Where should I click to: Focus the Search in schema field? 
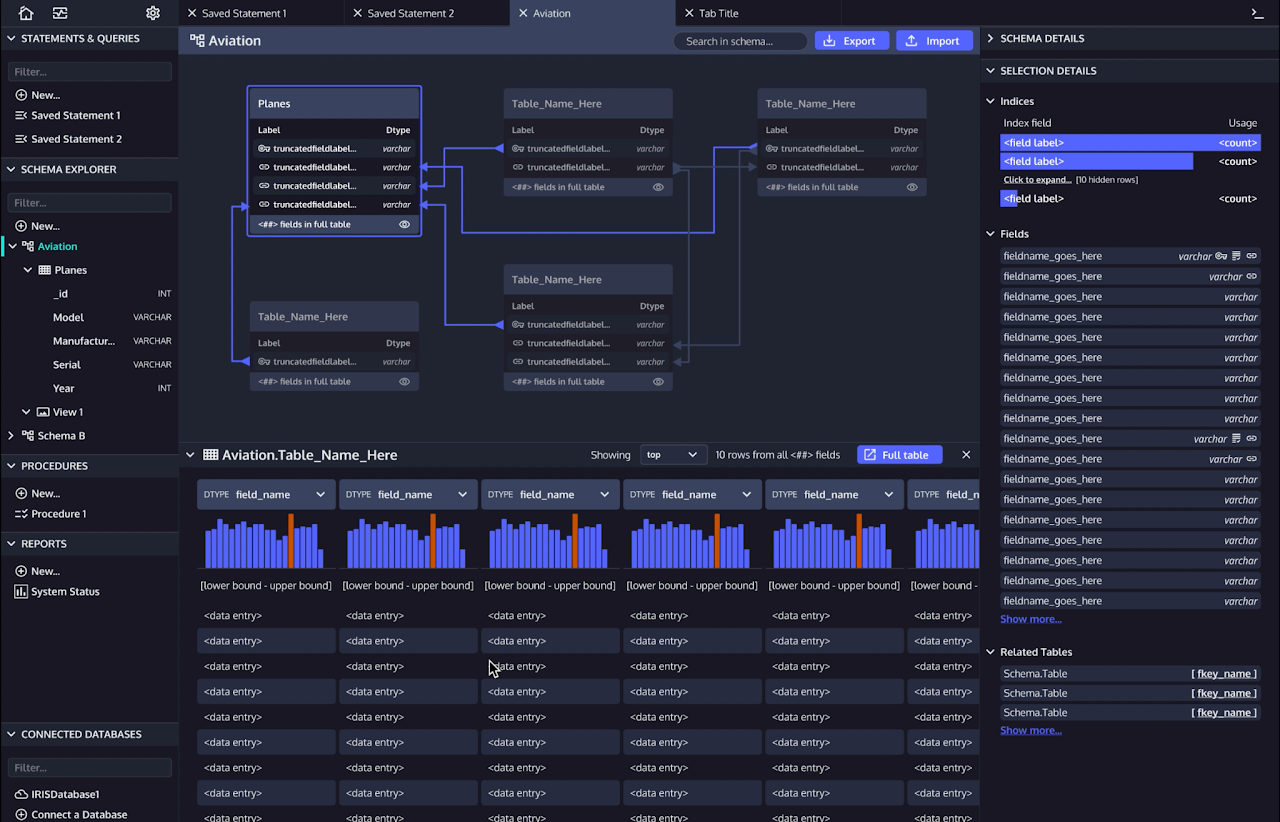tap(740, 41)
